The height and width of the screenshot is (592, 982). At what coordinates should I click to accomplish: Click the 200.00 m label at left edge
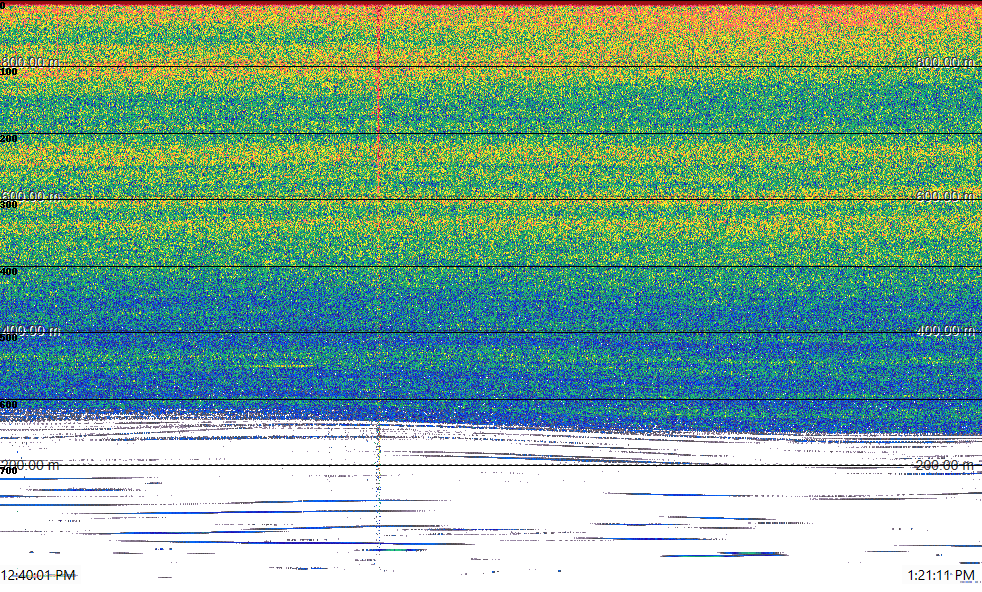(31, 465)
